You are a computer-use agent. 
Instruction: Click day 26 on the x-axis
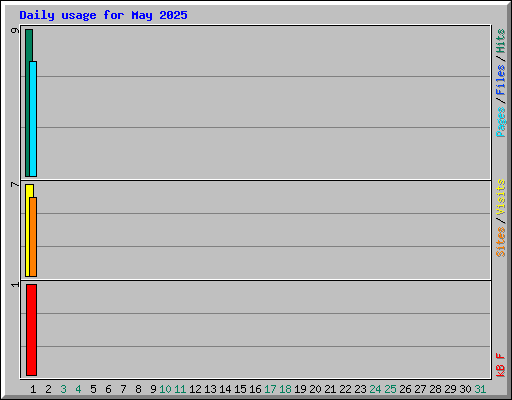405,389
